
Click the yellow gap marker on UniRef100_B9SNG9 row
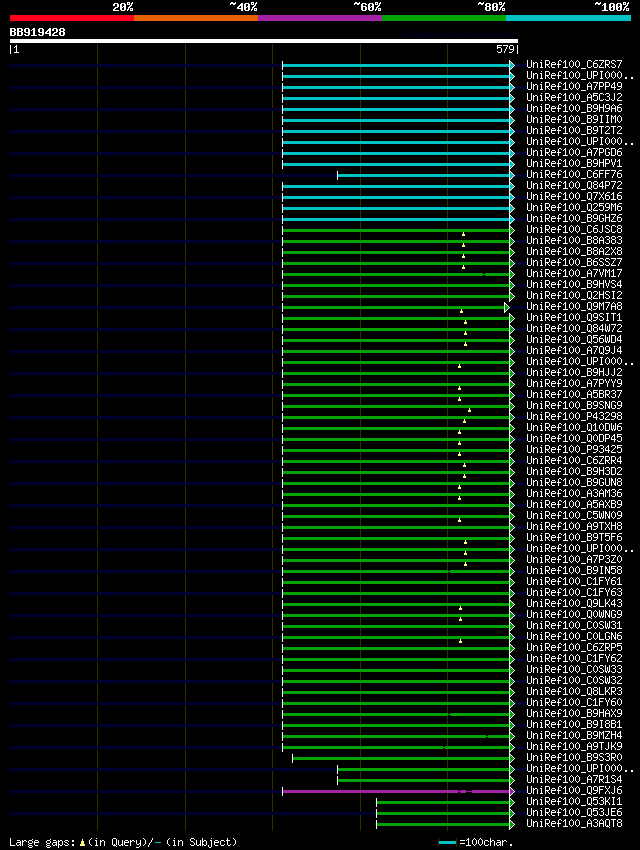[469, 410]
